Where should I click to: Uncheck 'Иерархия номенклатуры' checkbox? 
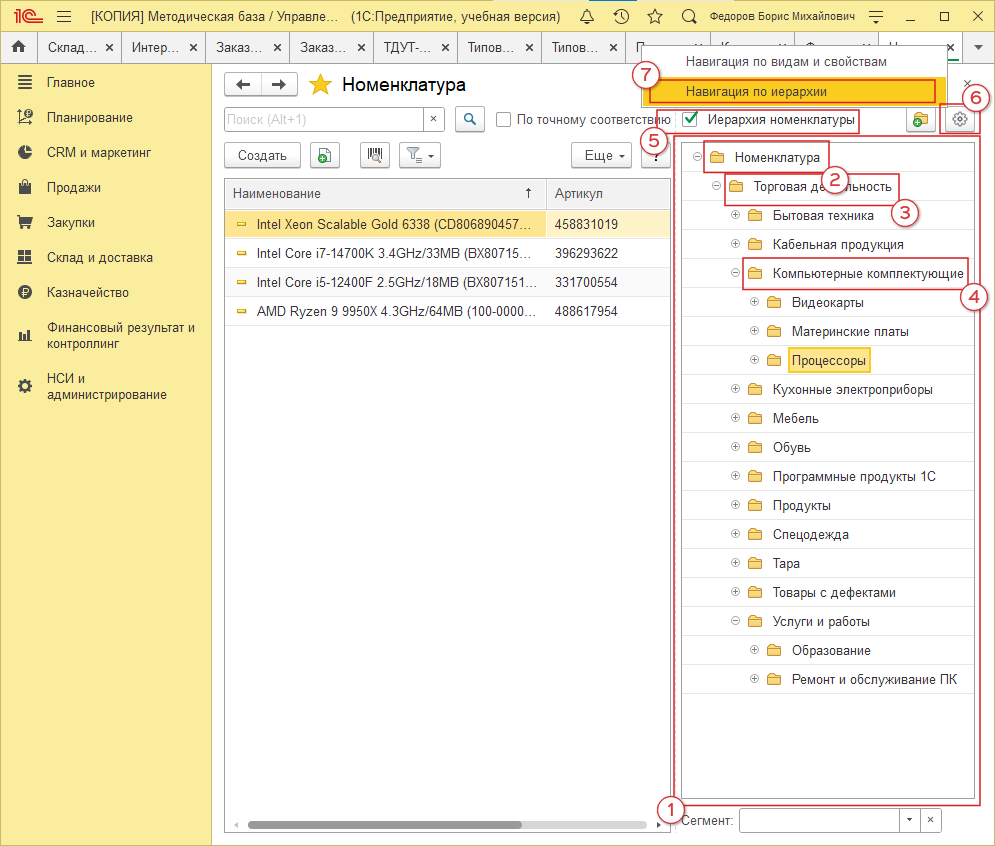pos(691,120)
